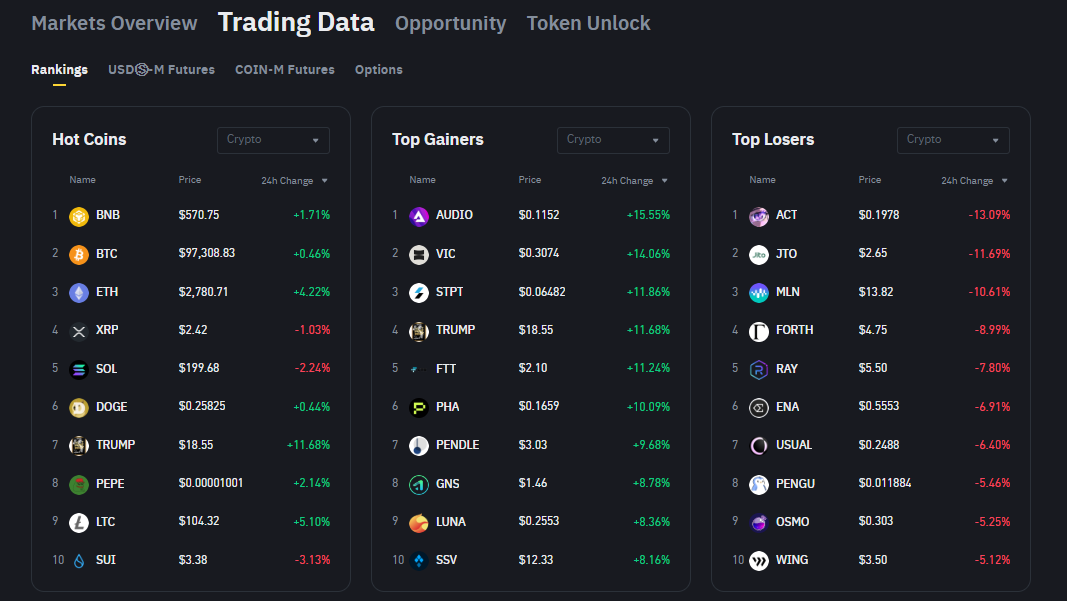
Task: Click the DOGE coin icon
Action: pos(79,407)
